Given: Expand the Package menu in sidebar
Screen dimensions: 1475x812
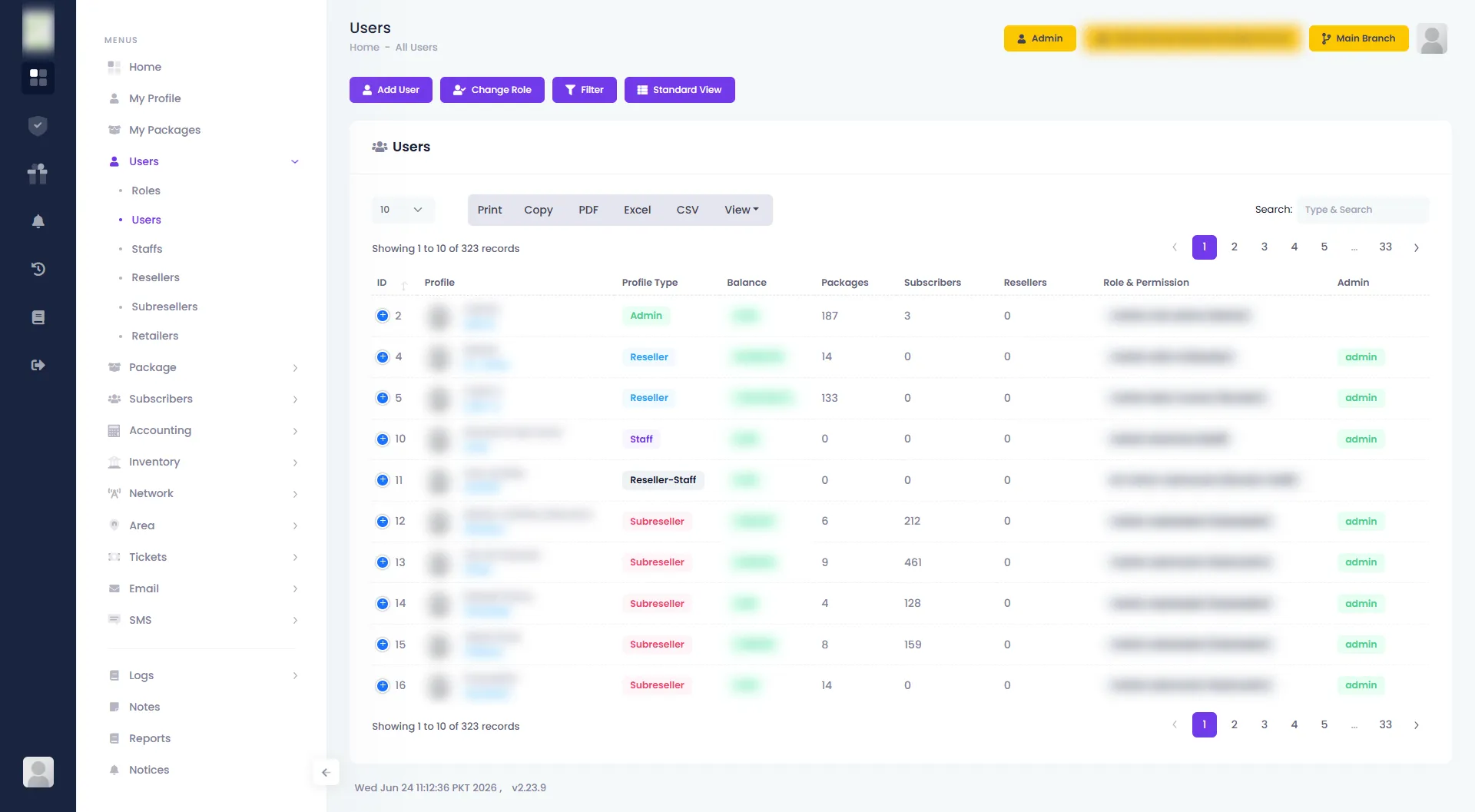Looking at the screenshot, I should (295, 368).
